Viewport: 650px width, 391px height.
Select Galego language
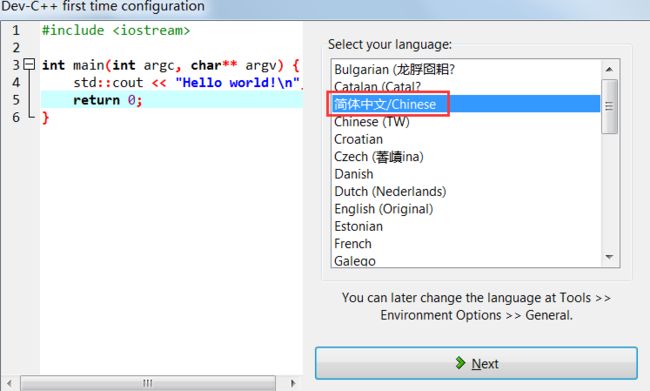click(x=466, y=260)
